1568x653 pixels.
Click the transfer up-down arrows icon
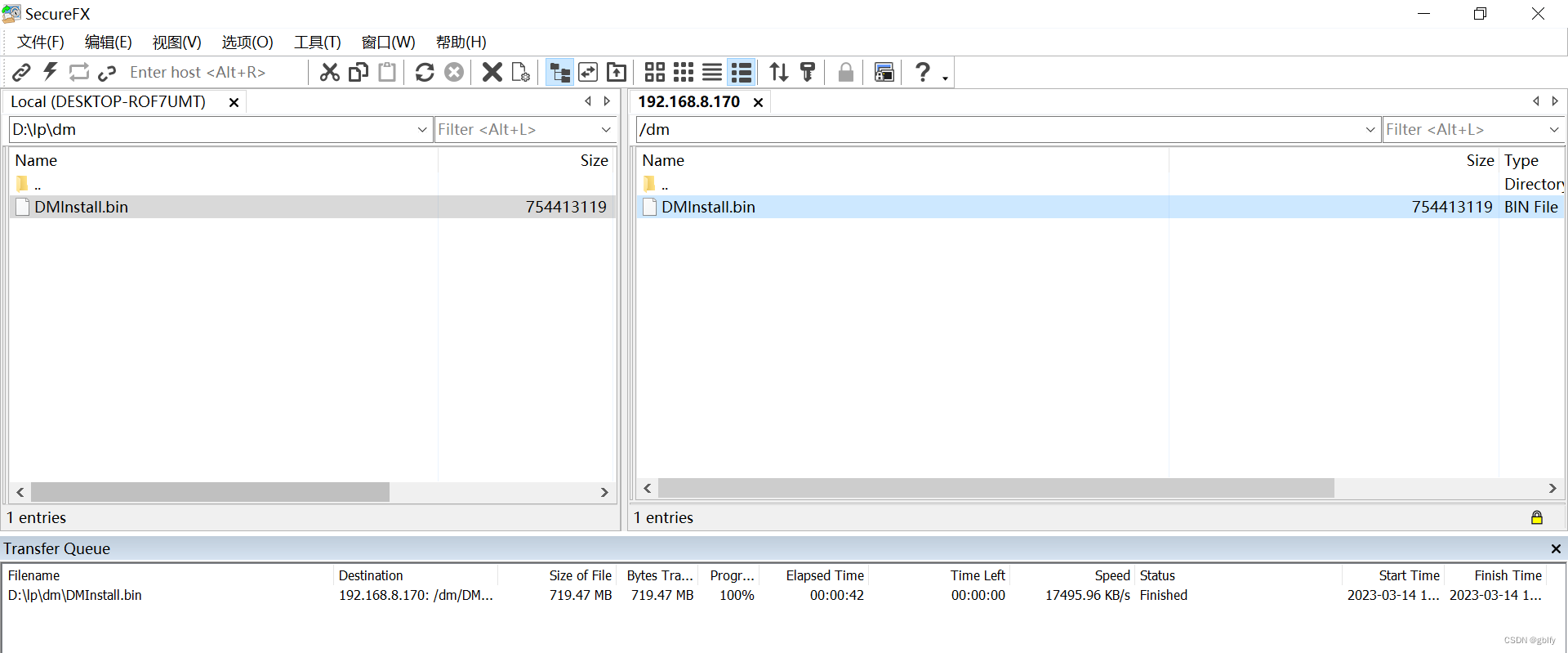coord(779,72)
